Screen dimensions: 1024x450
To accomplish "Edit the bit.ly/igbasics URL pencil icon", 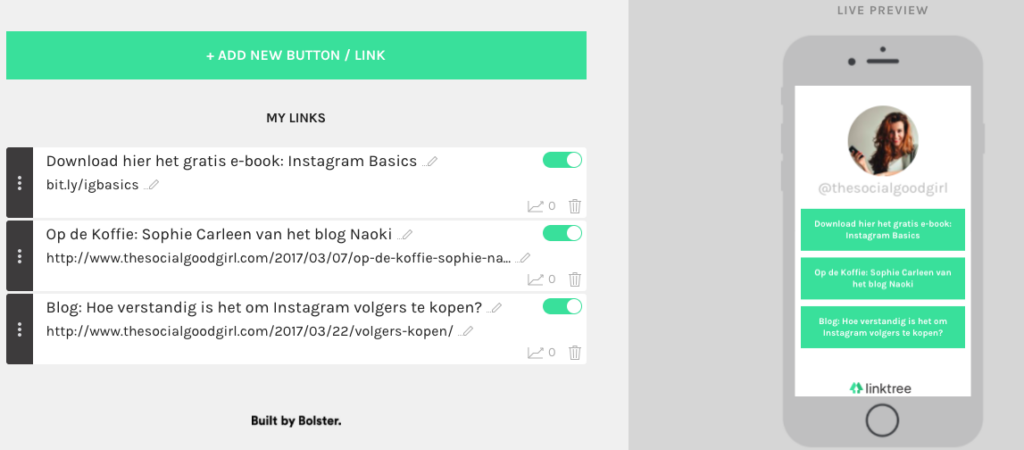I will click(152, 185).
